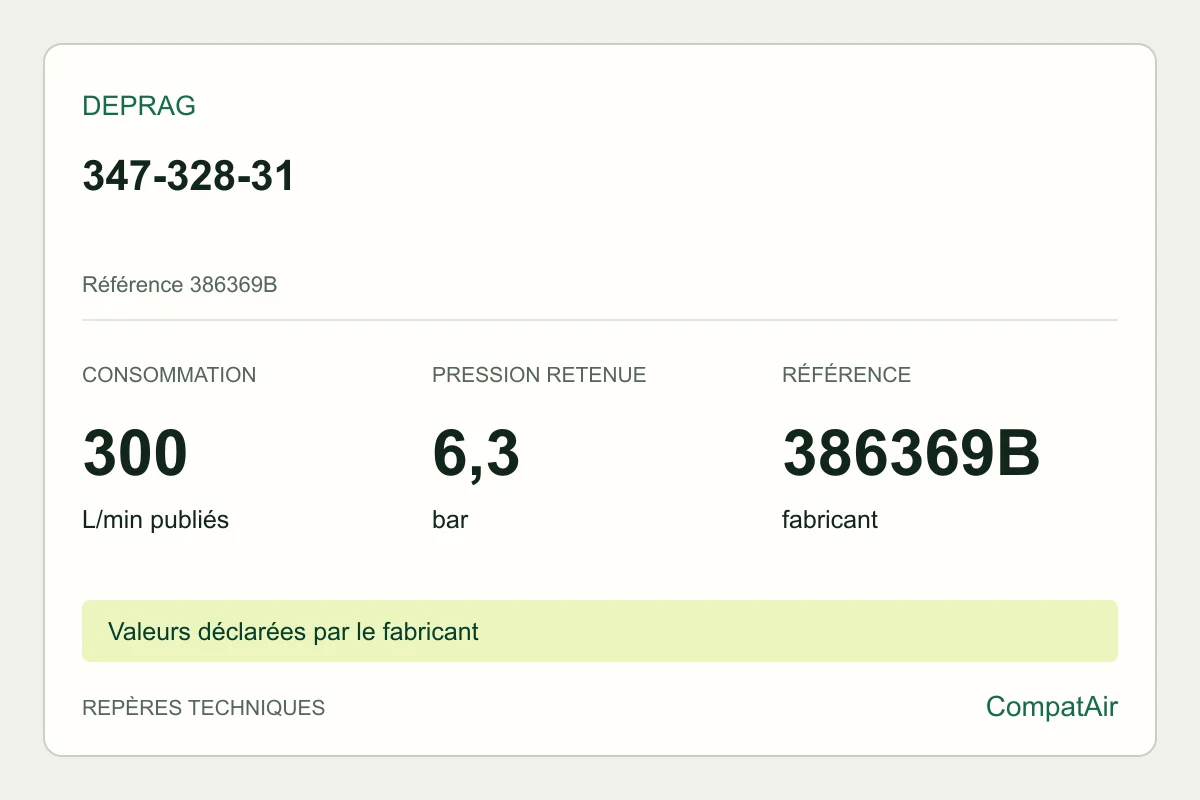Select the 300 consumption value
This screenshot has width=1200, height=800.
coord(135,453)
